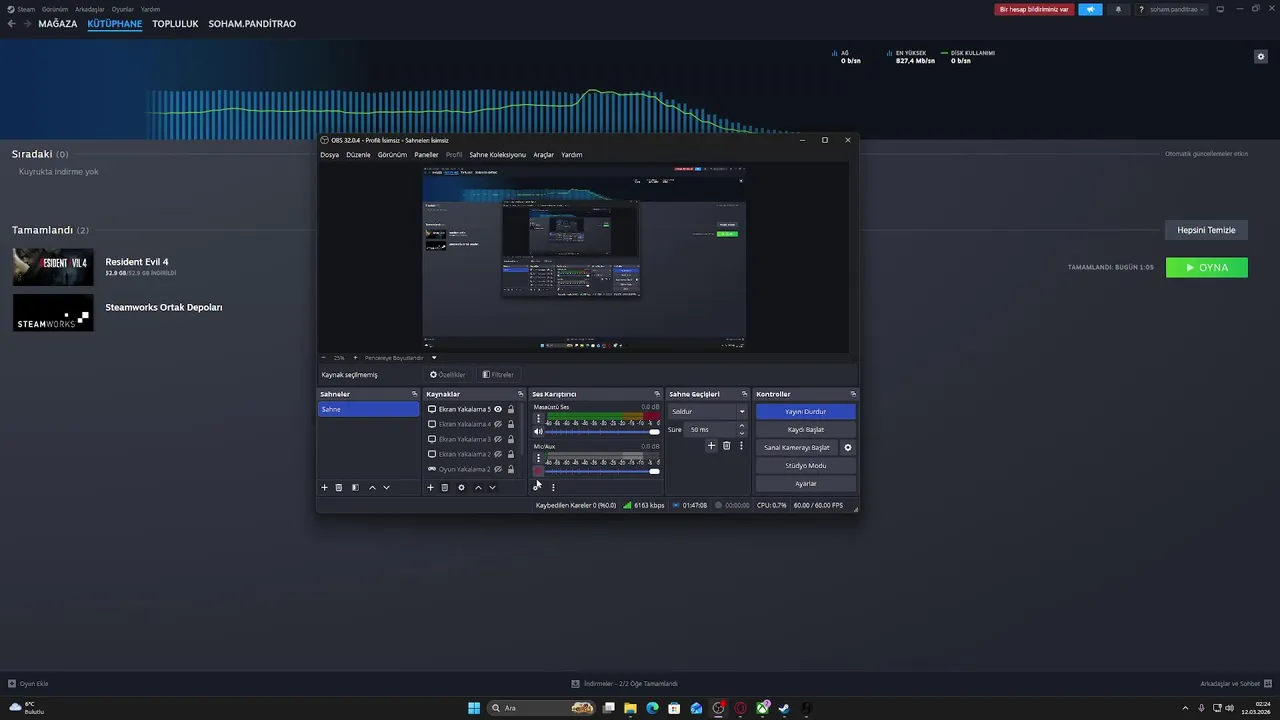
Task: Toggle lock on Ekran Yakalama 4
Action: tap(511, 424)
